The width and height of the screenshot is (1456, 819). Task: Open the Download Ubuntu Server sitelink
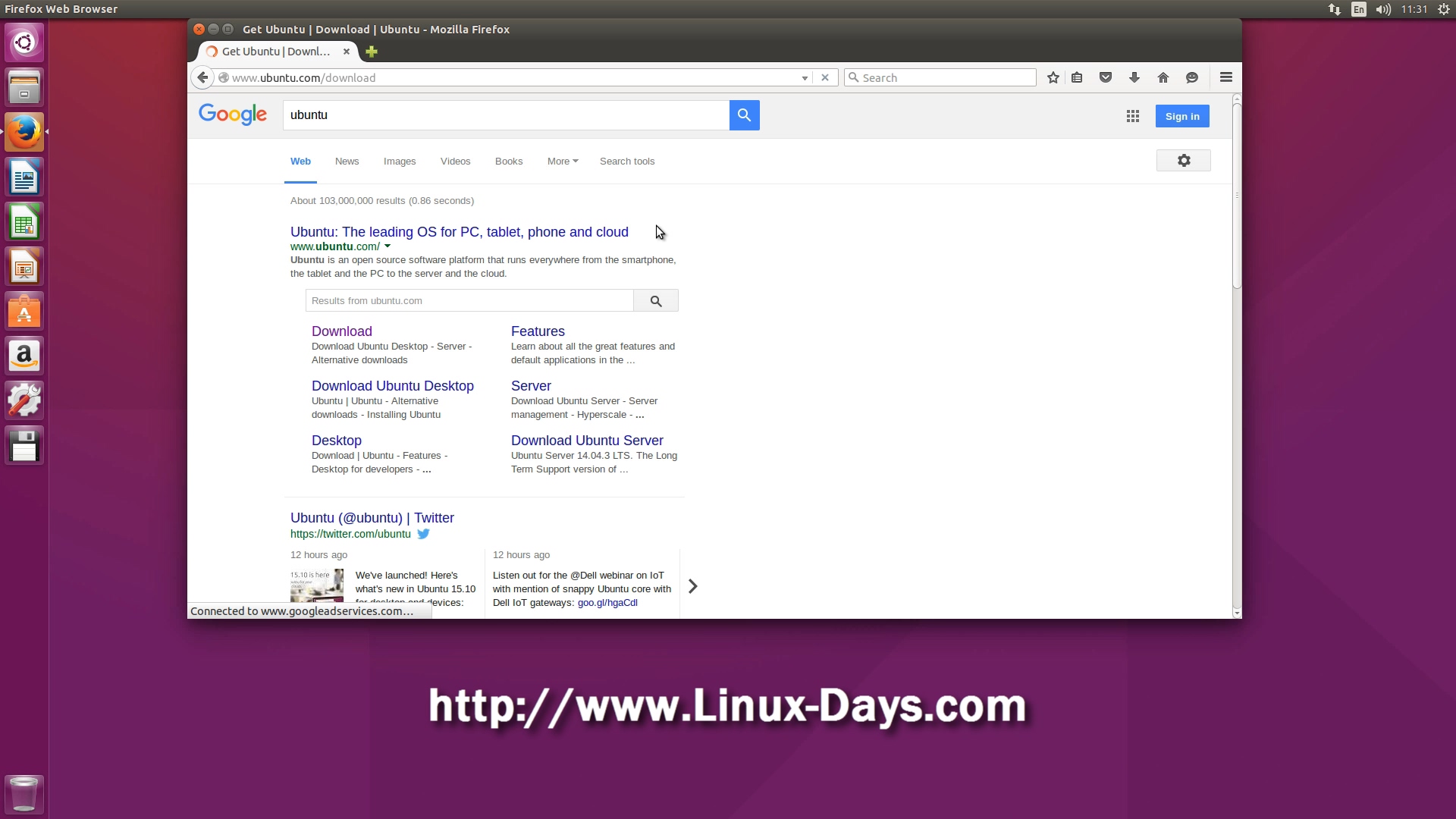tap(587, 441)
